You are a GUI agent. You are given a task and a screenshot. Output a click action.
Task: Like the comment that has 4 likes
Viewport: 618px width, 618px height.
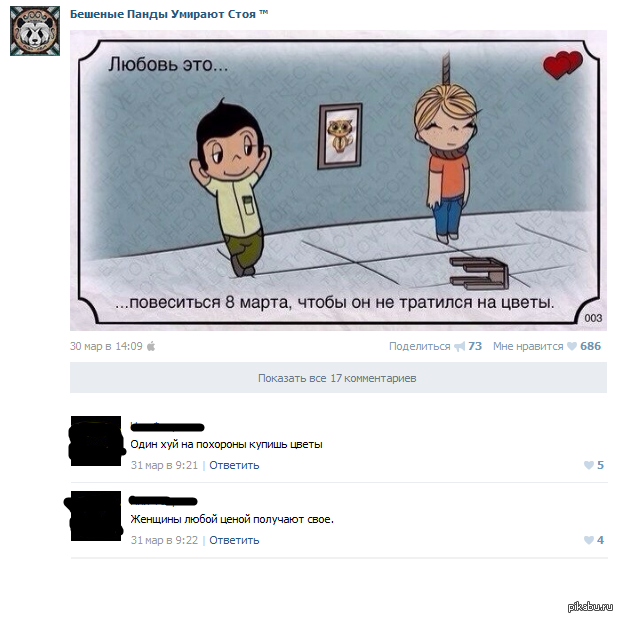(x=594, y=540)
